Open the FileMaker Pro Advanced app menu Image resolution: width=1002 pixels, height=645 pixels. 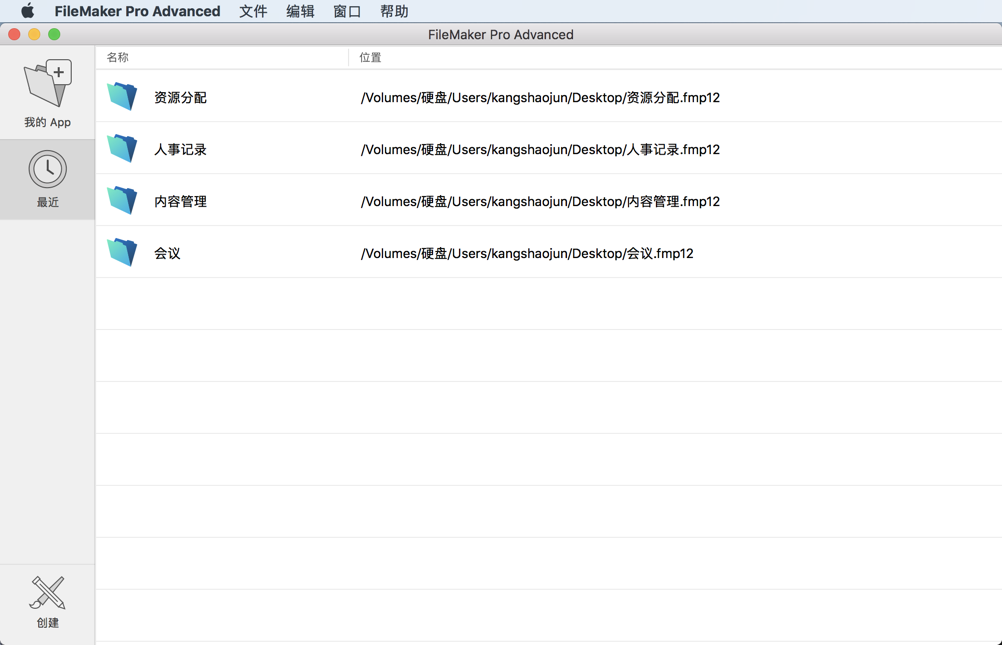(137, 11)
